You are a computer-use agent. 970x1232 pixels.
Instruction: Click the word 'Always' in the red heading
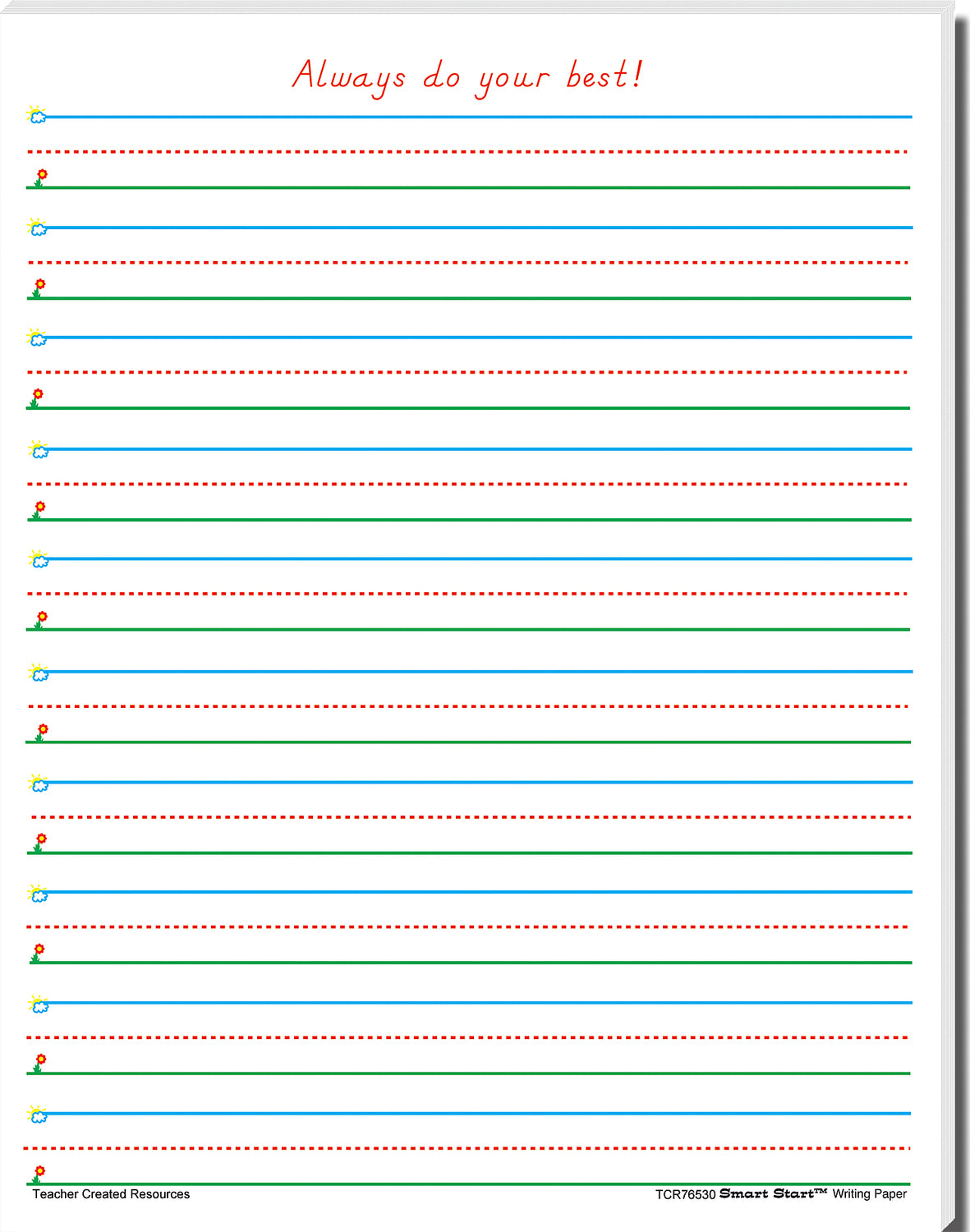coord(349,76)
